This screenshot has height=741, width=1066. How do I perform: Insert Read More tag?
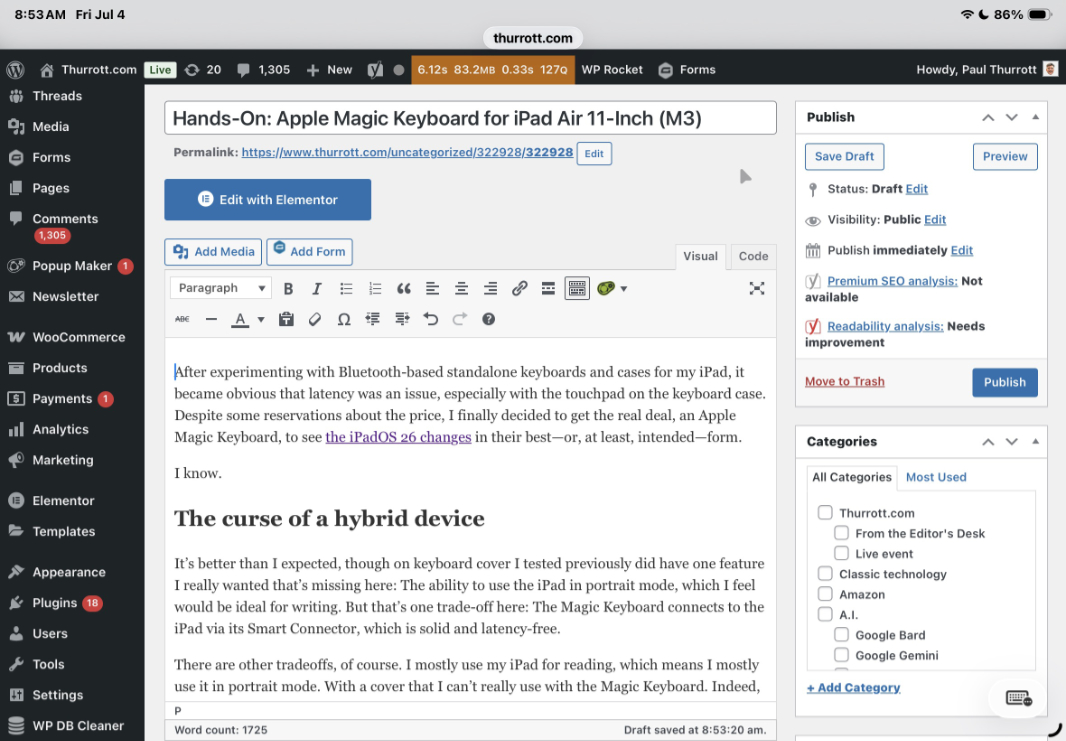548,288
